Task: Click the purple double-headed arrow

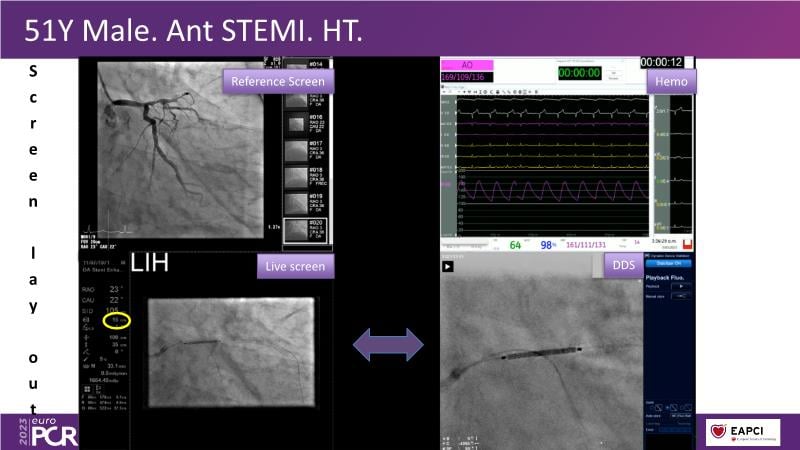Action: [x=389, y=345]
